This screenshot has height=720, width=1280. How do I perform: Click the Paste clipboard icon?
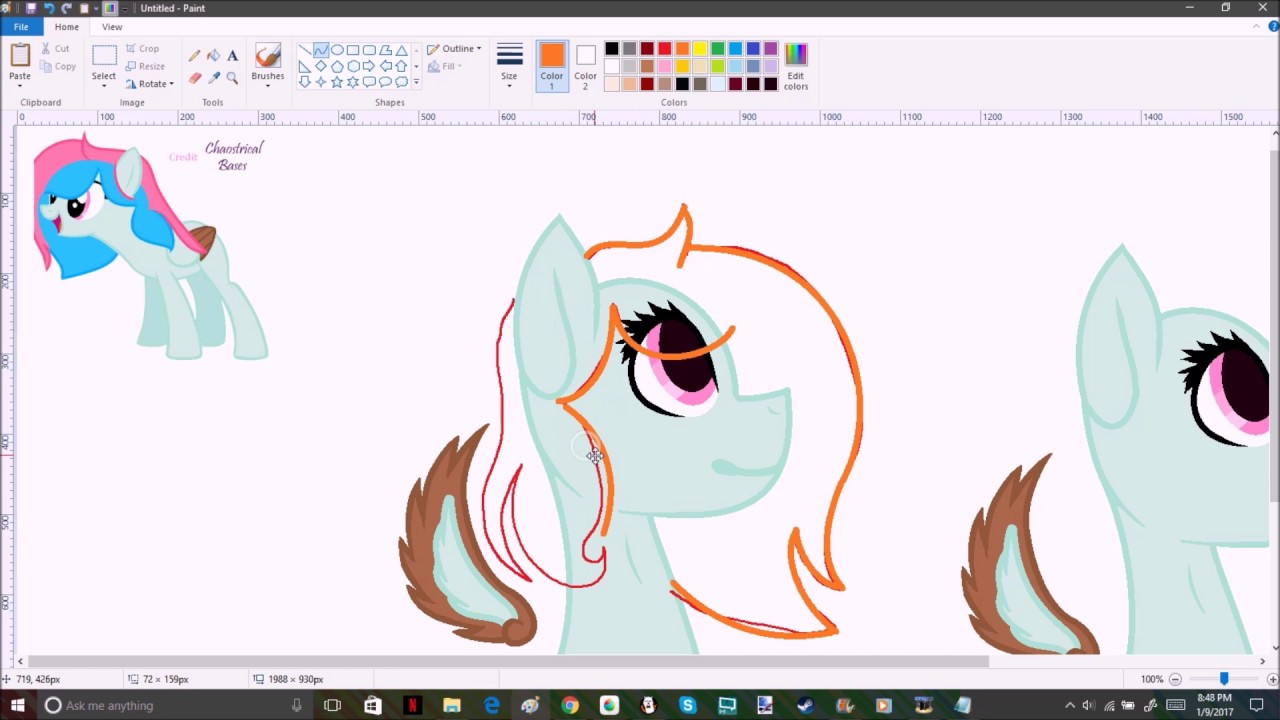[20, 56]
